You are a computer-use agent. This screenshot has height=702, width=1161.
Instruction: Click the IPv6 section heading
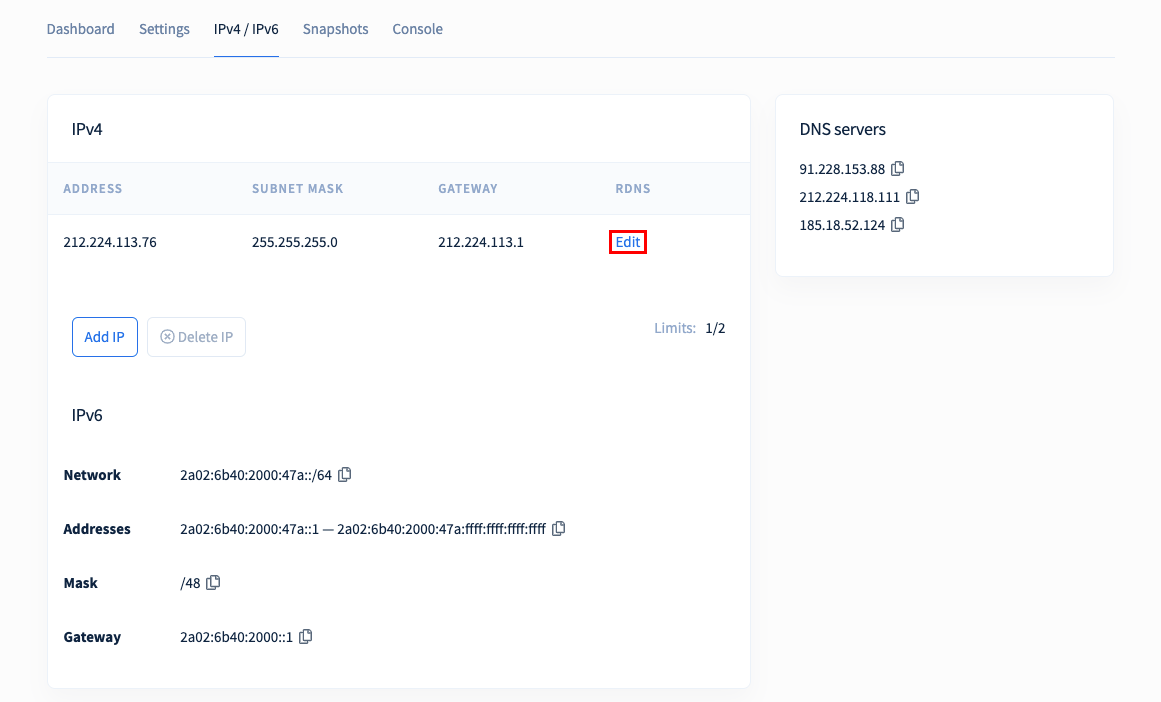pyautogui.click(x=87, y=415)
